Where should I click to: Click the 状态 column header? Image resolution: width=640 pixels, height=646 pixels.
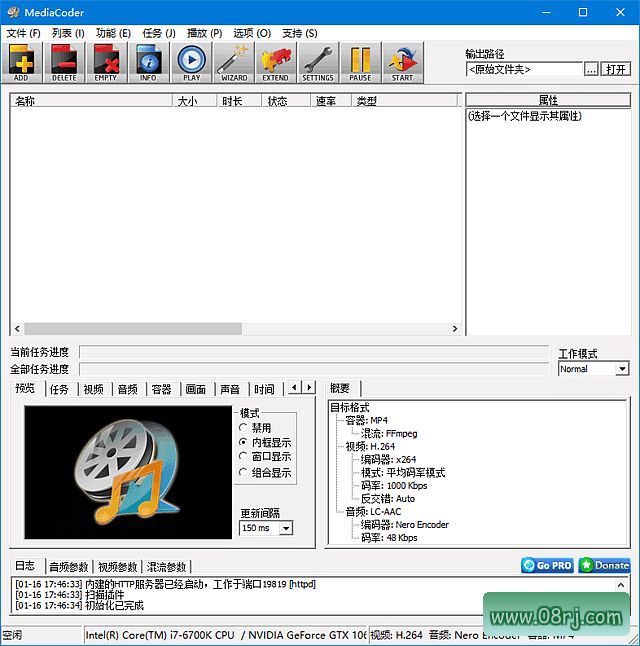point(286,101)
